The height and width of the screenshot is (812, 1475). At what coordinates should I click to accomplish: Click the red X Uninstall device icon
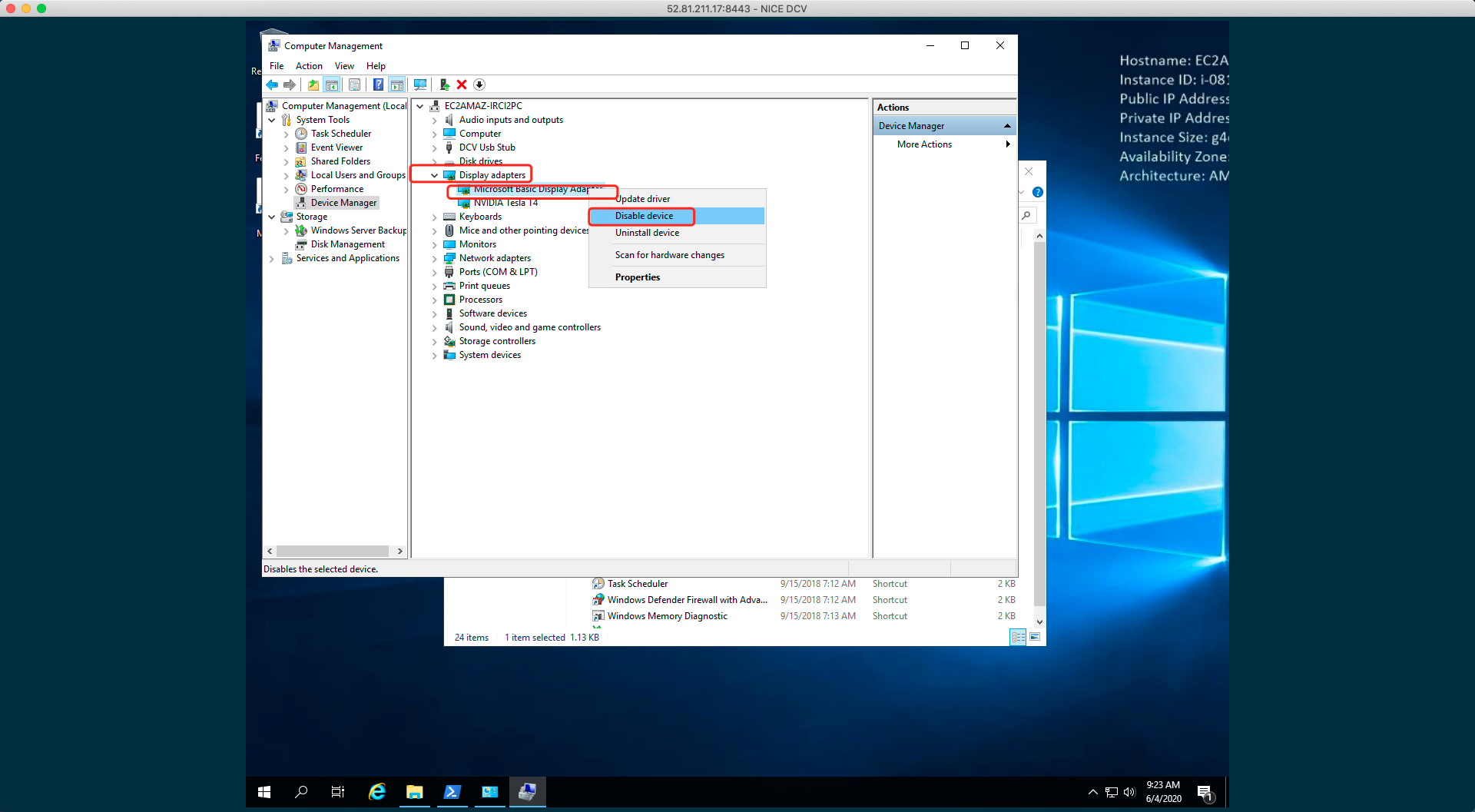tap(462, 85)
